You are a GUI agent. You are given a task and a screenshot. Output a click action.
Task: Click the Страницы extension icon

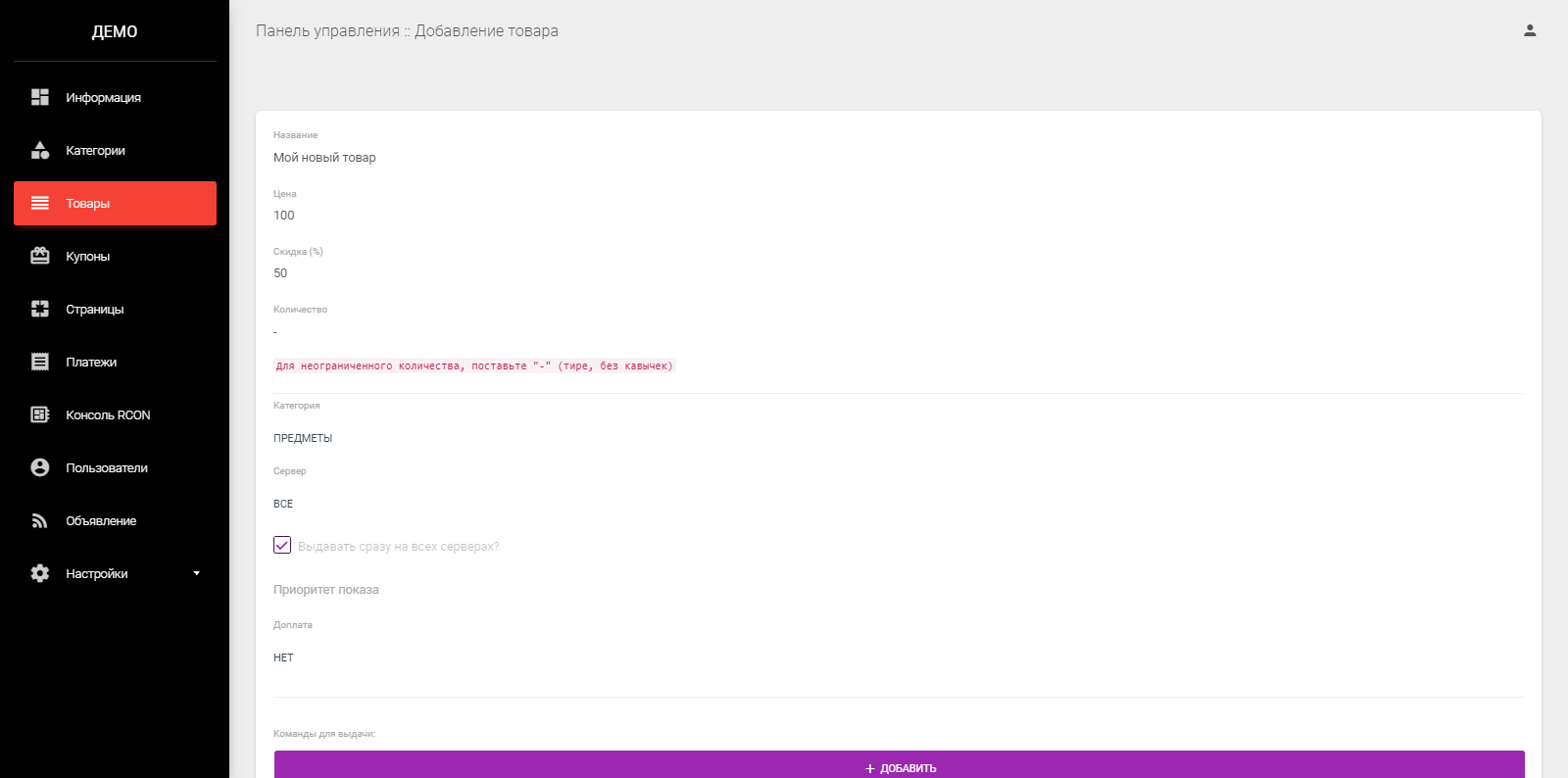(x=40, y=309)
